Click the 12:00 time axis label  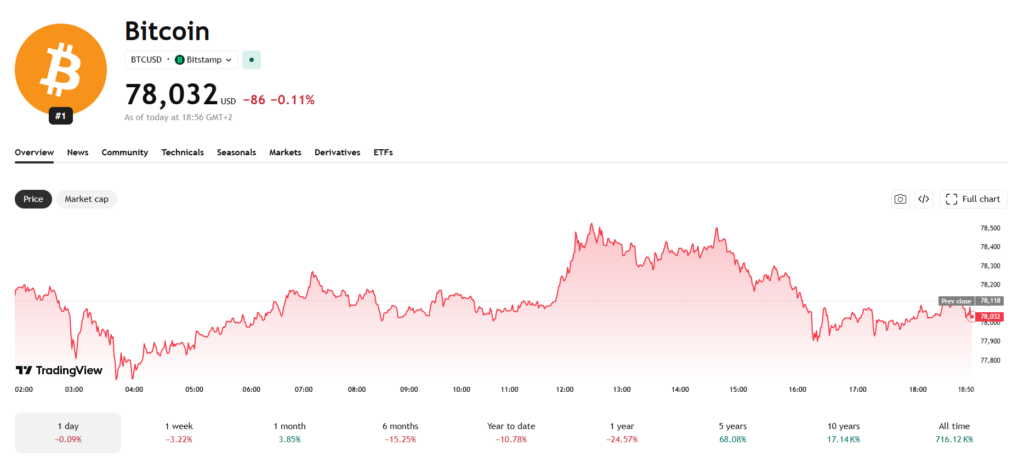click(565, 389)
